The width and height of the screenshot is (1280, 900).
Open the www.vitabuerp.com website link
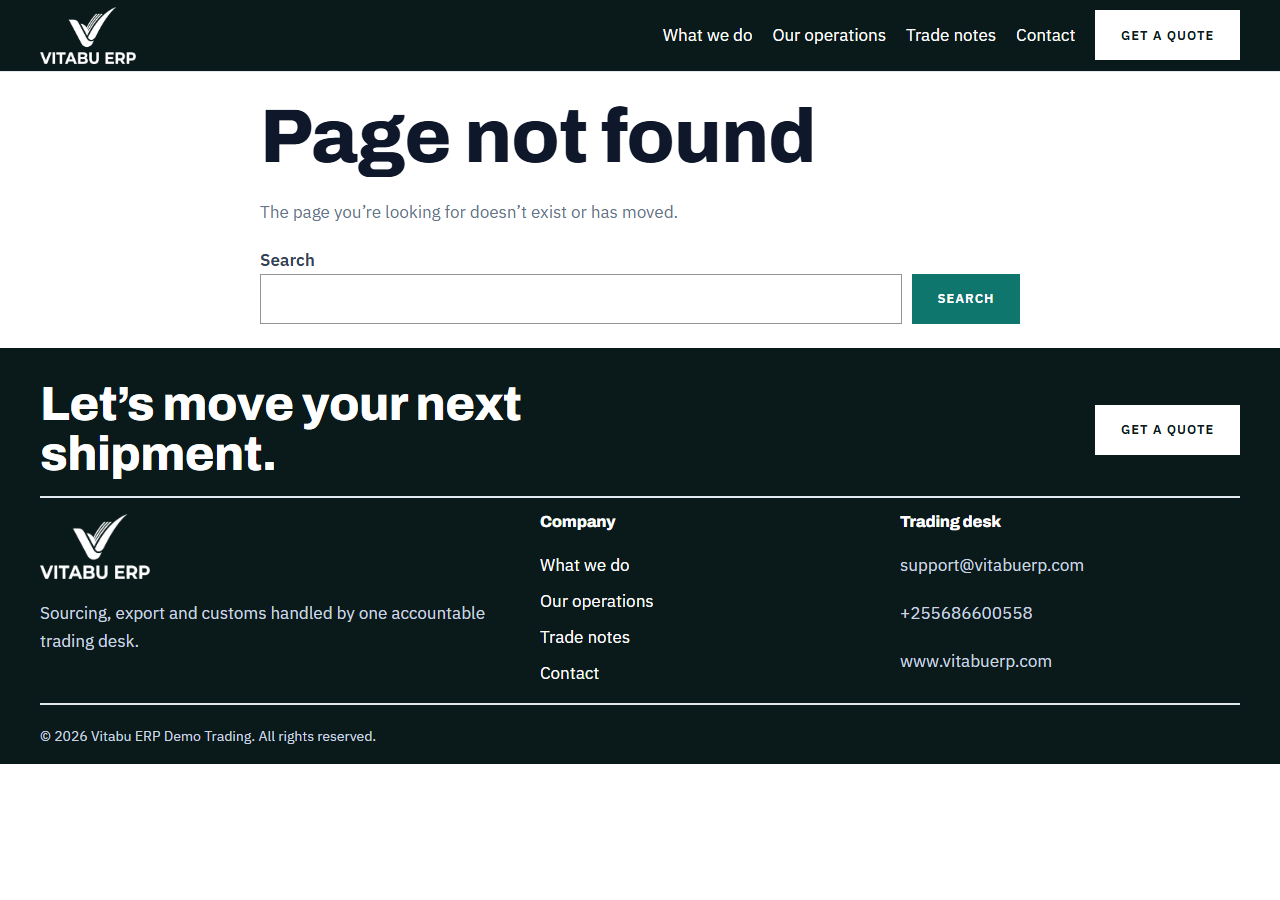976,661
